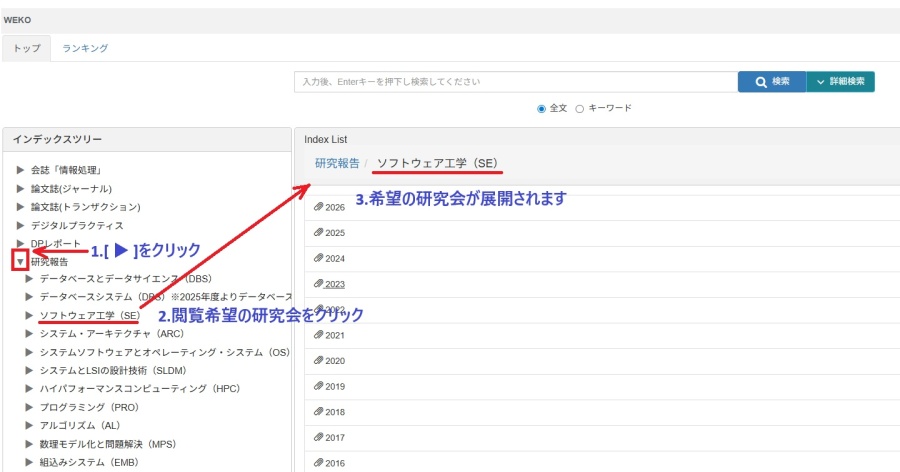
Task: Open 論文誌(トランザクション) index
Action: pos(86,207)
